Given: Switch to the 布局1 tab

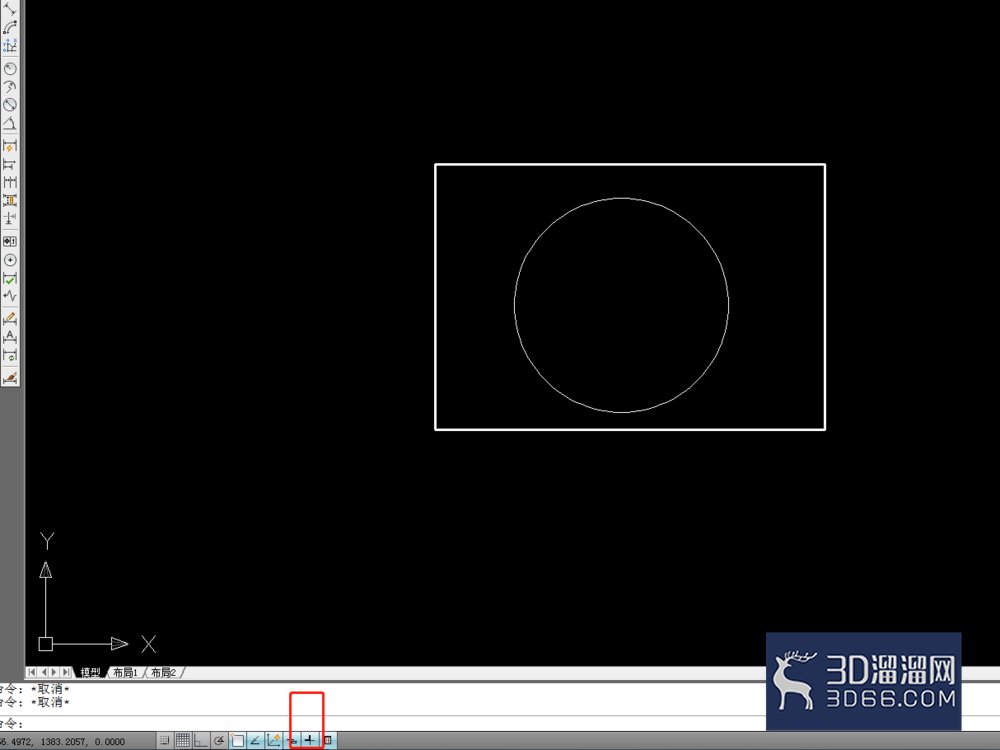Looking at the screenshot, I should [x=126, y=672].
